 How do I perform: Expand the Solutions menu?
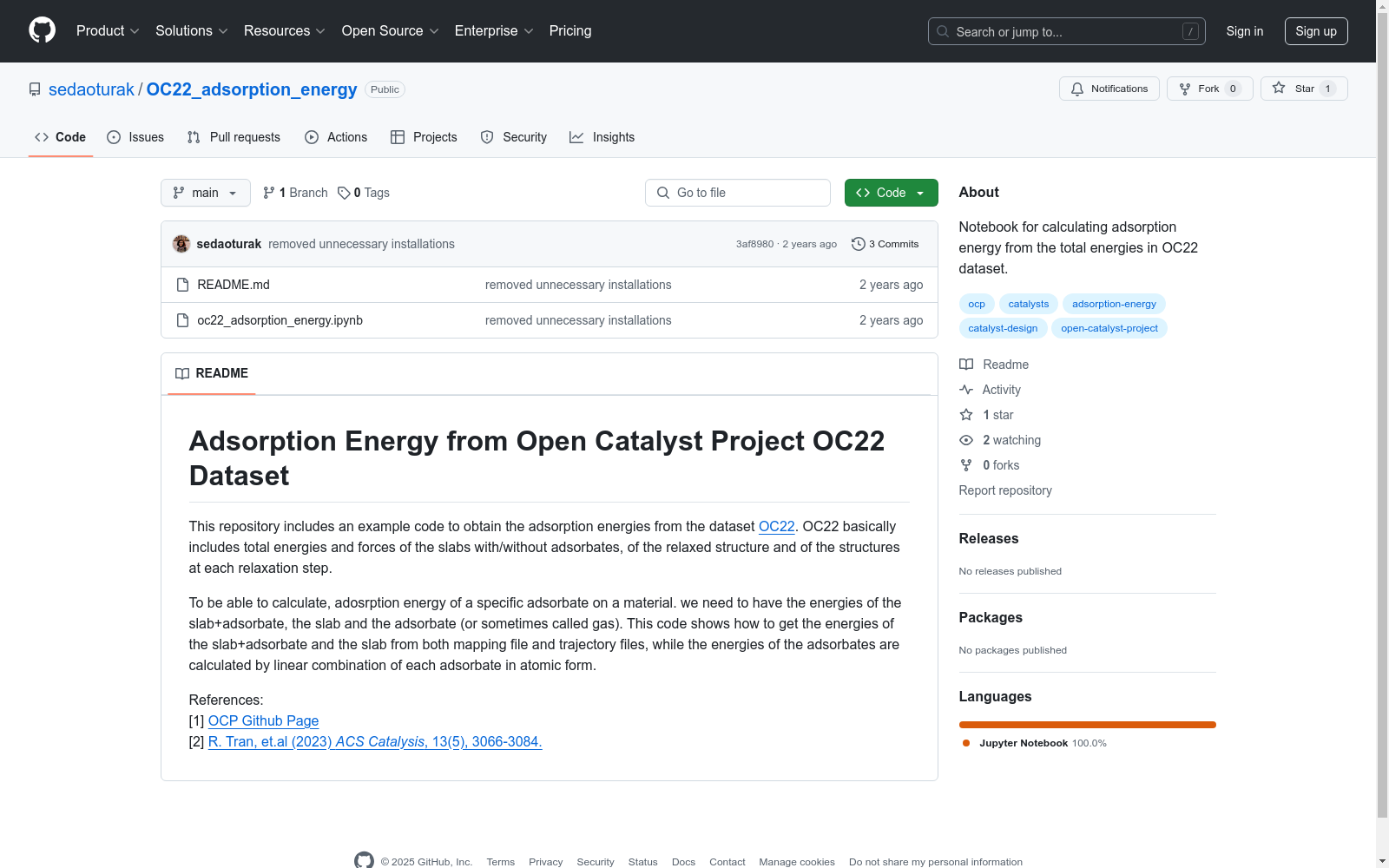(192, 31)
